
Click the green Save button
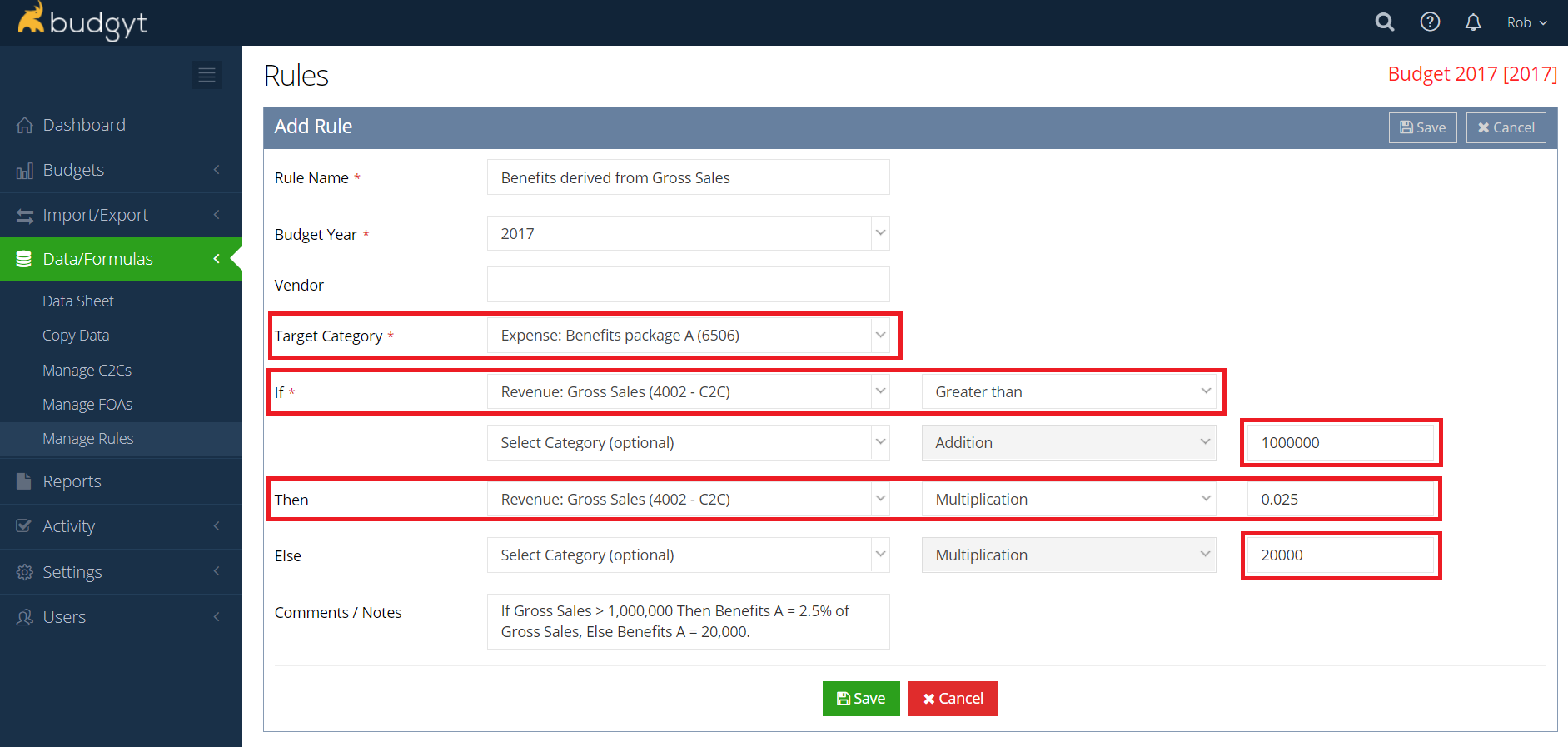861,699
